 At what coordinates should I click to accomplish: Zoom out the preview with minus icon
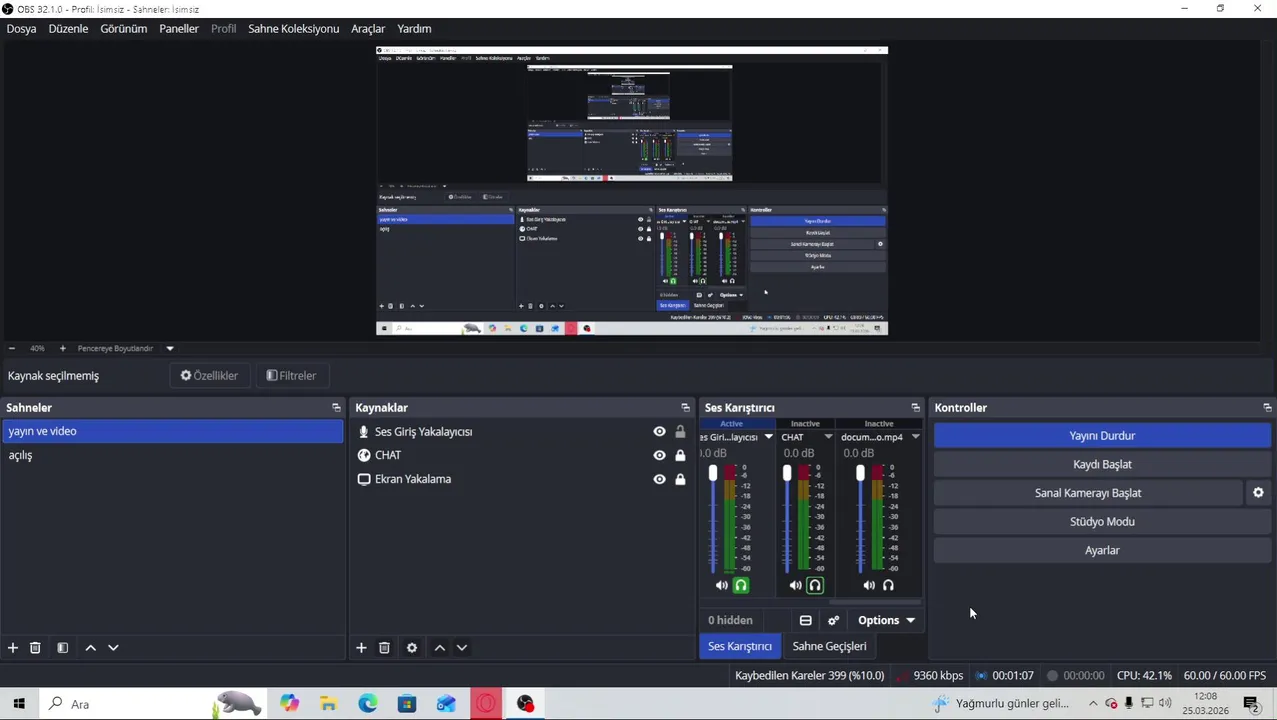(11, 348)
